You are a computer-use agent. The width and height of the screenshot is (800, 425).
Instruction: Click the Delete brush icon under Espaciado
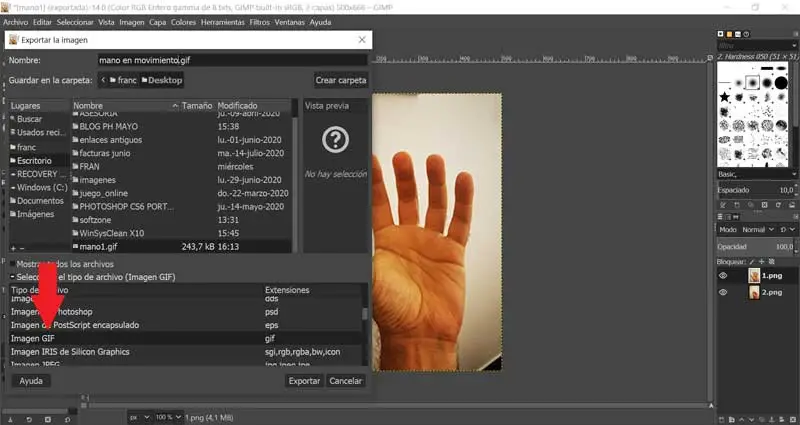click(764, 205)
